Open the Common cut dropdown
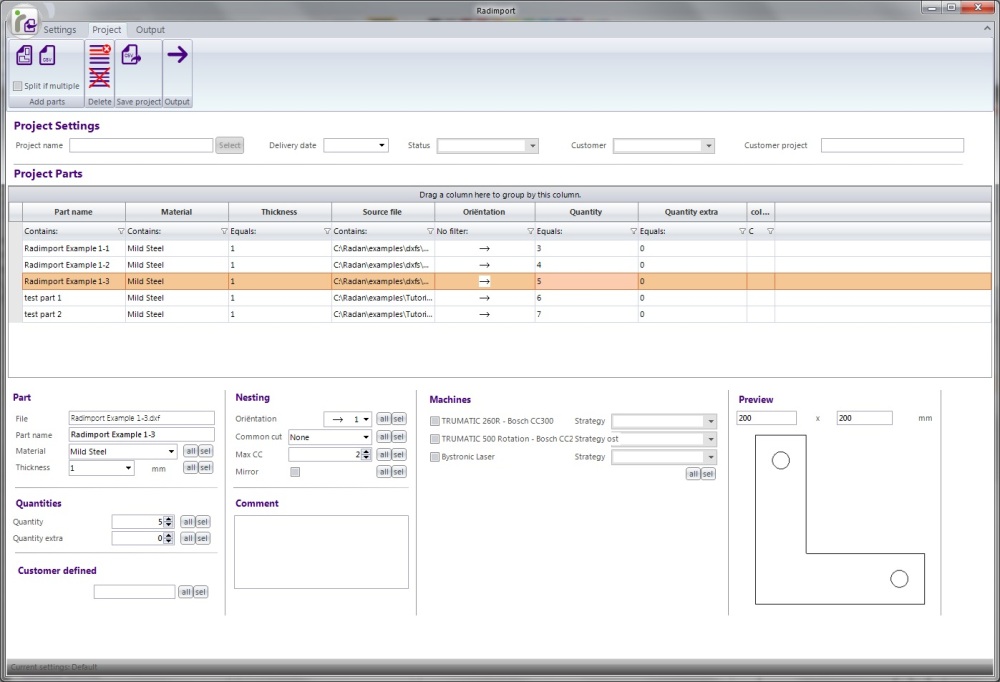1000x682 pixels. [x=366, y=437]
